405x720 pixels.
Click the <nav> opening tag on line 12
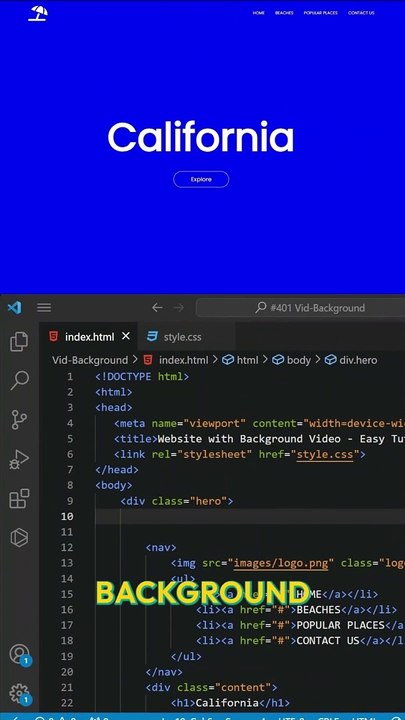coord(161,547)
